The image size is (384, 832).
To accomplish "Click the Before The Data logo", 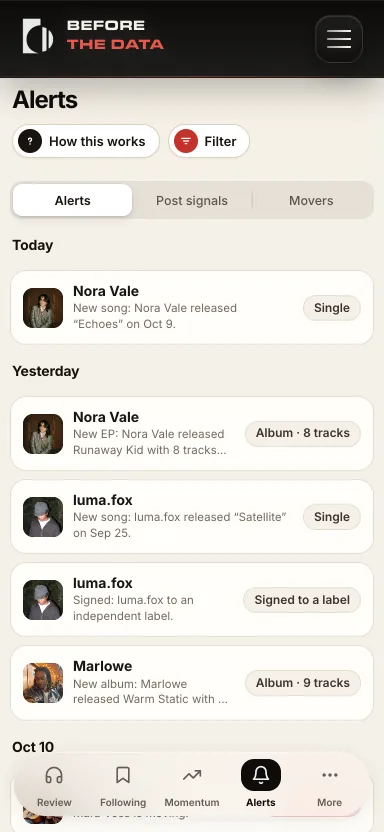I will (93, 36).
